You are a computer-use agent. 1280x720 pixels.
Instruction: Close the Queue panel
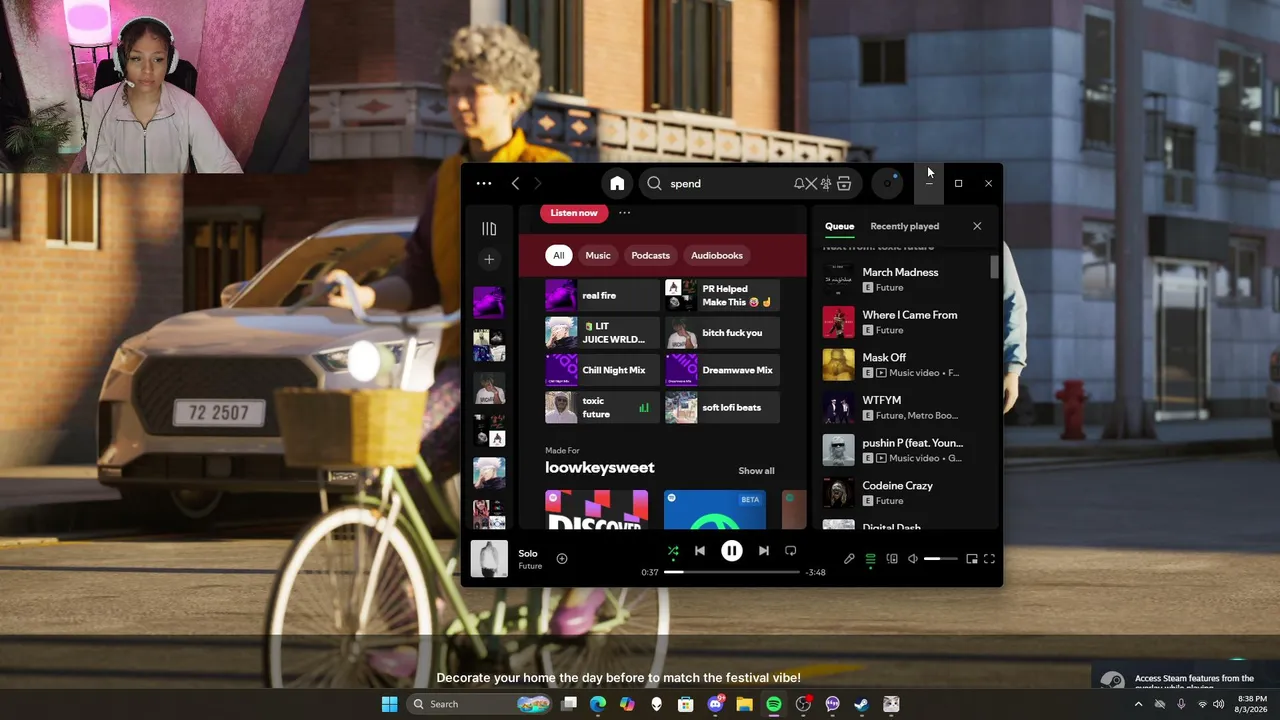pyautogui.click(x=977, y=226)
